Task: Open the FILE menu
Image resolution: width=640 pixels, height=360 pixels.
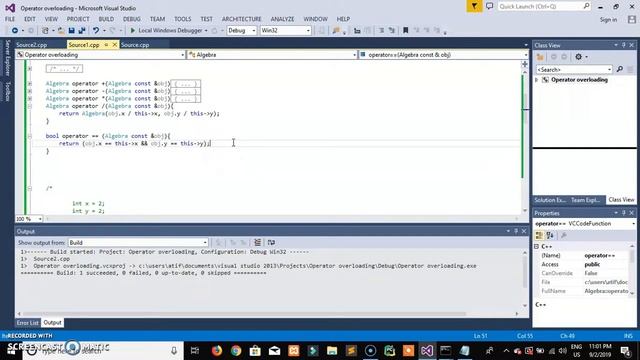Action: [x=10, y=19]
